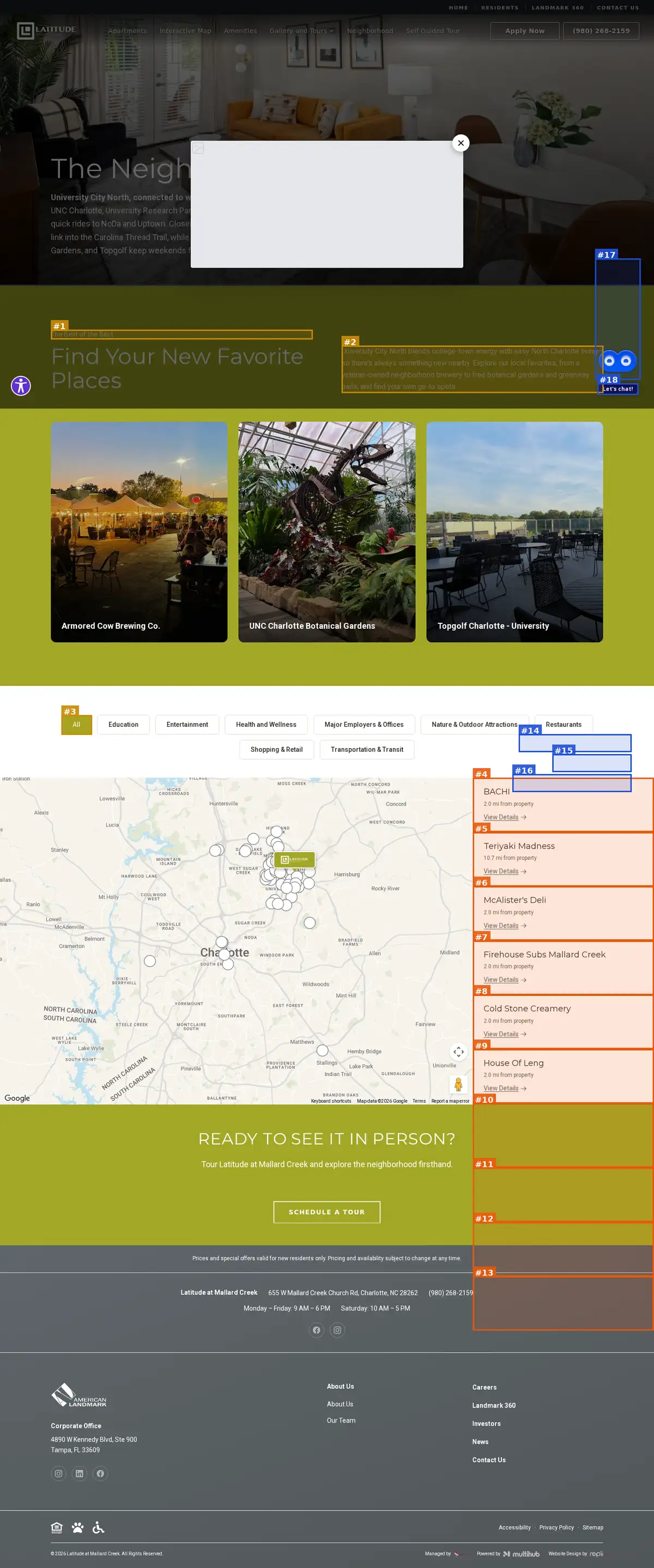View Details for BACHI
The image size is (654, 1568).
505,817
